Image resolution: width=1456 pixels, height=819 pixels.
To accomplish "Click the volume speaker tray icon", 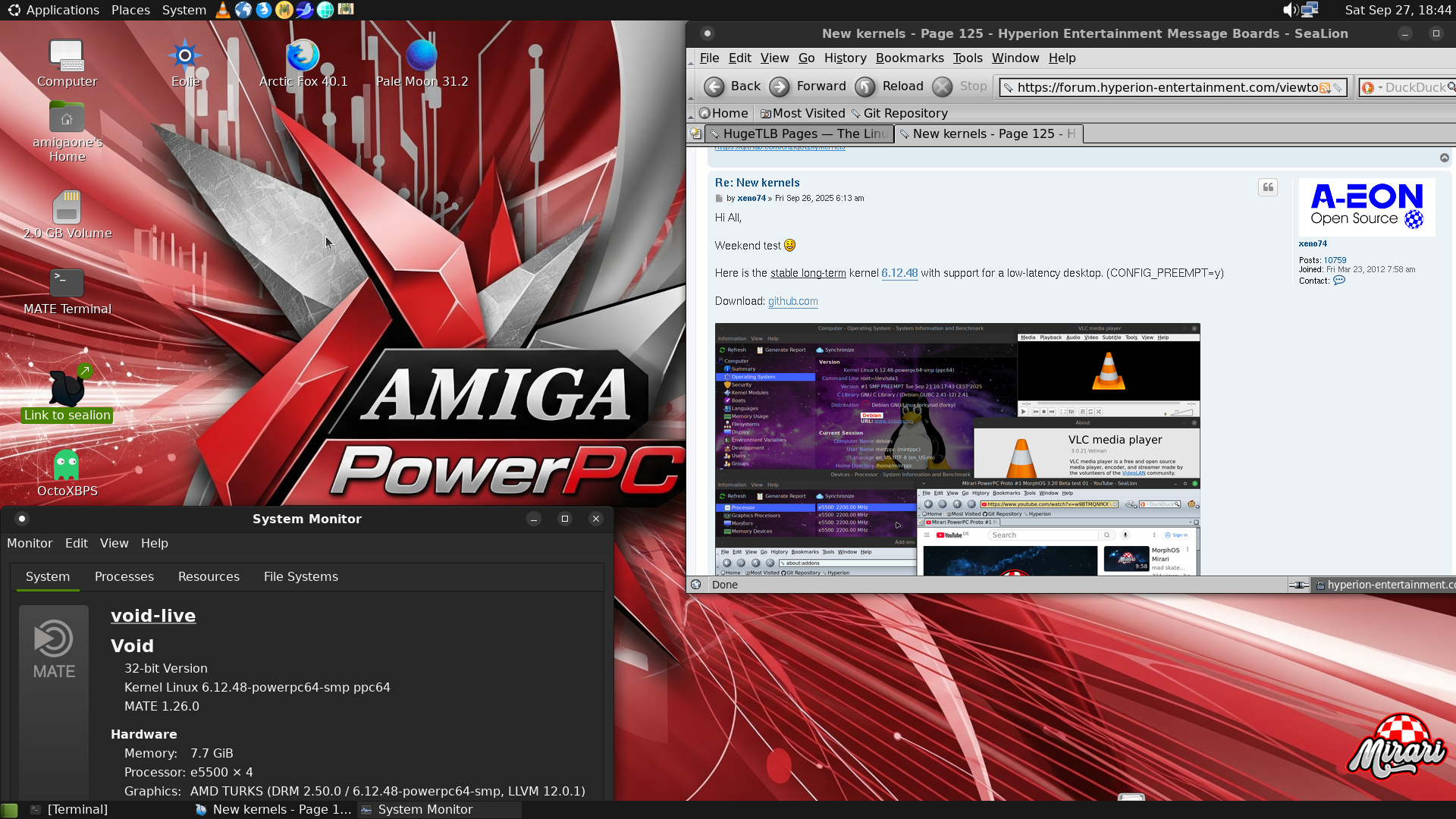I will coord(1290,10).
